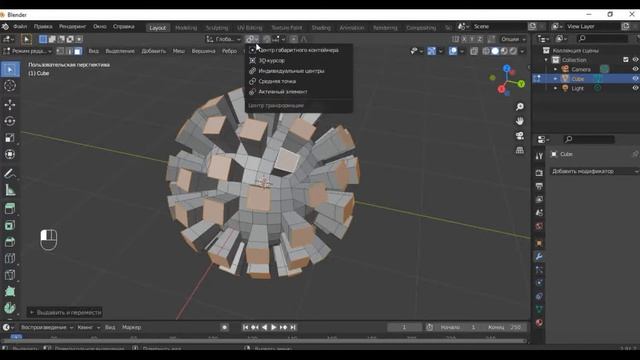Toggle X-ray display button
The width and height of the screenshot is (640, 360).
(x=474, y=51)
